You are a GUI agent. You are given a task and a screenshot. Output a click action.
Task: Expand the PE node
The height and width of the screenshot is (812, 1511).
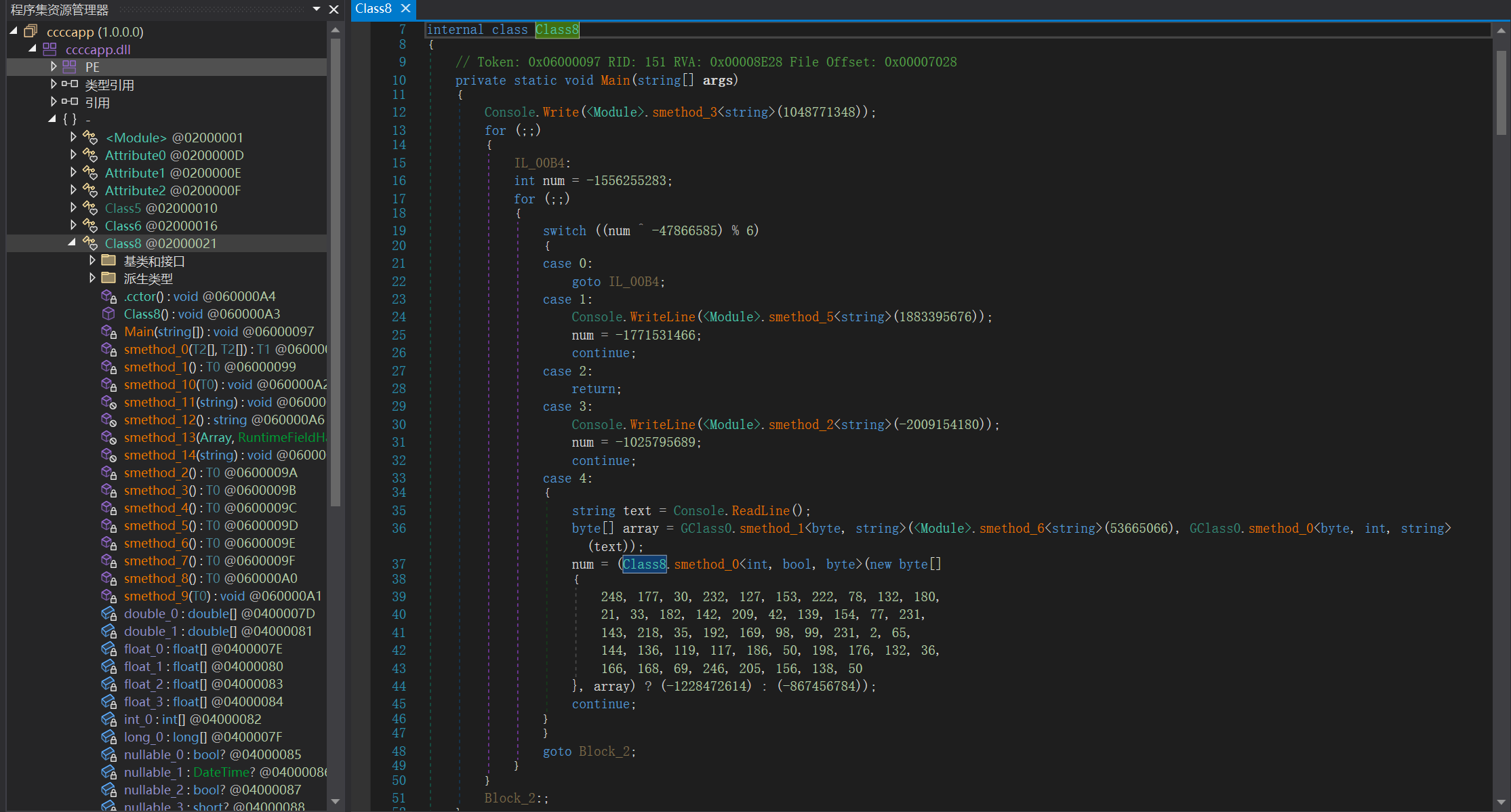pos(54,66)
